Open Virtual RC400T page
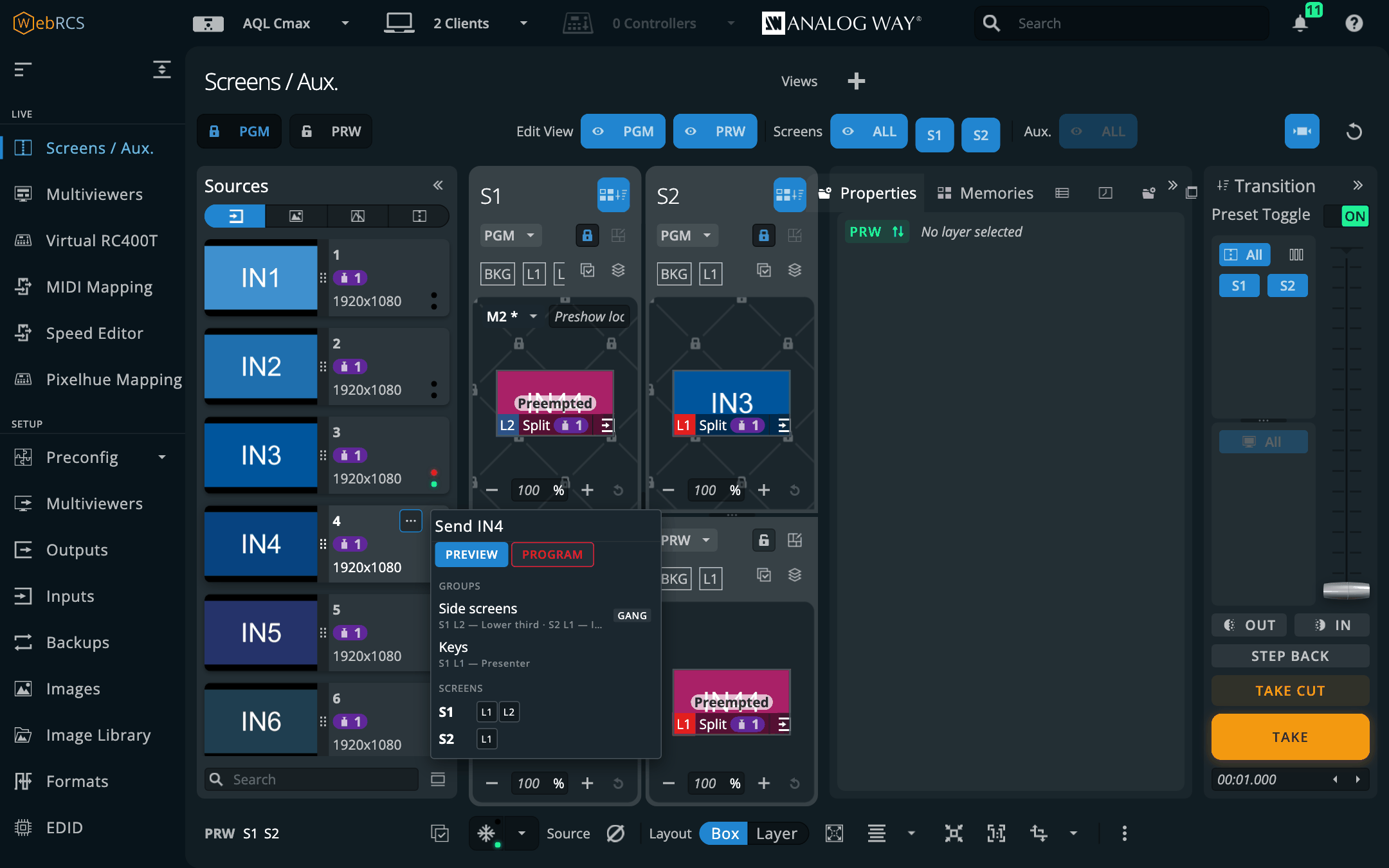Viewport: 1389px width, 868px height. (102, 240)
